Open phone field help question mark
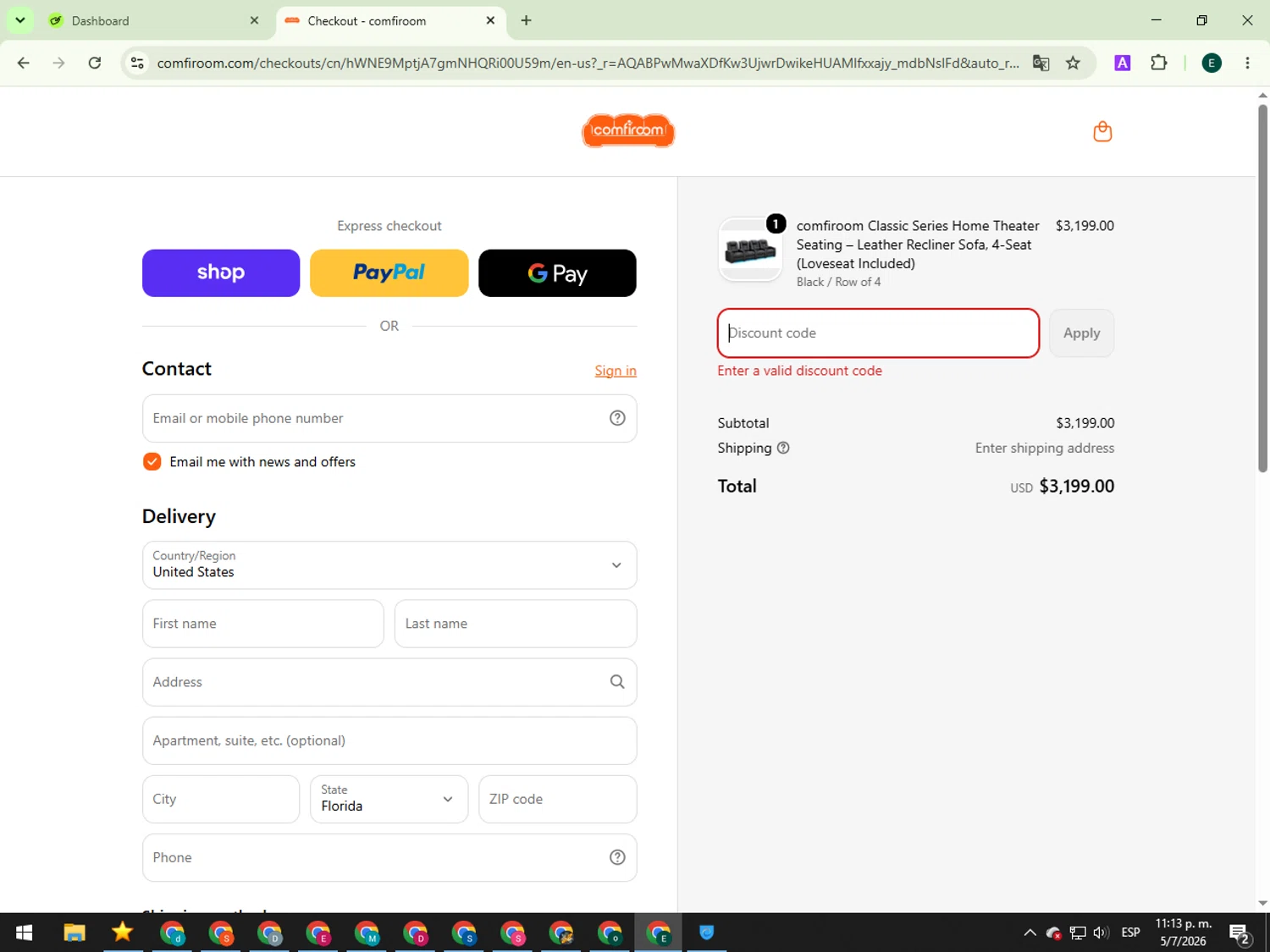The height and width of the screenshot is (952, 1270). tap(617, 857)
